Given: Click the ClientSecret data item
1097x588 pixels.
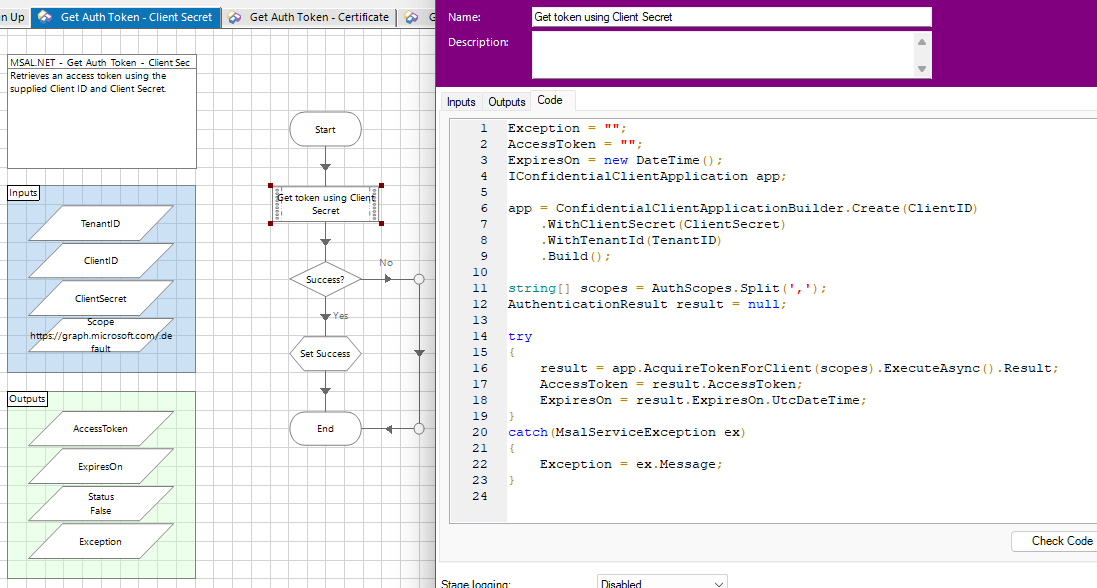Looking at the screenshot, I should pyautogui.click(x=100, y=298).
